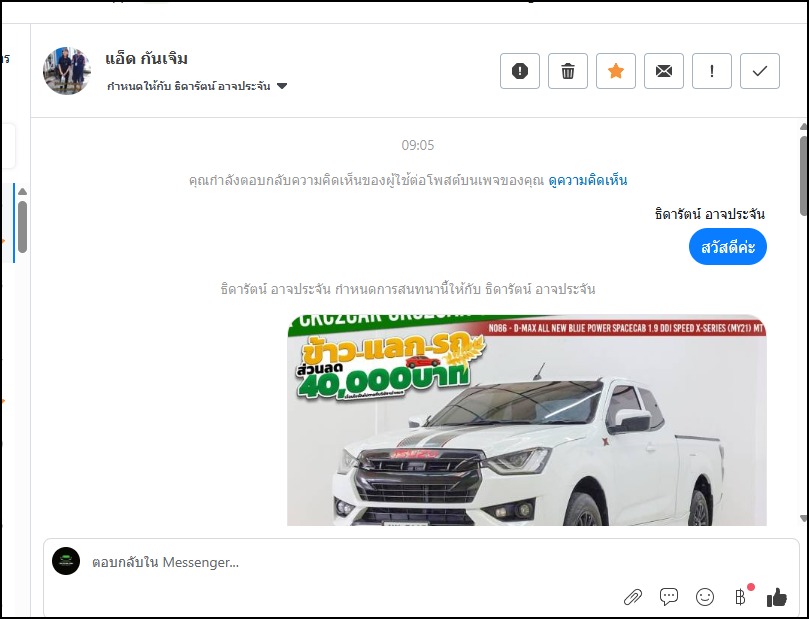
Task: Send a thumbs-up like
Action: tap(776, 597)
